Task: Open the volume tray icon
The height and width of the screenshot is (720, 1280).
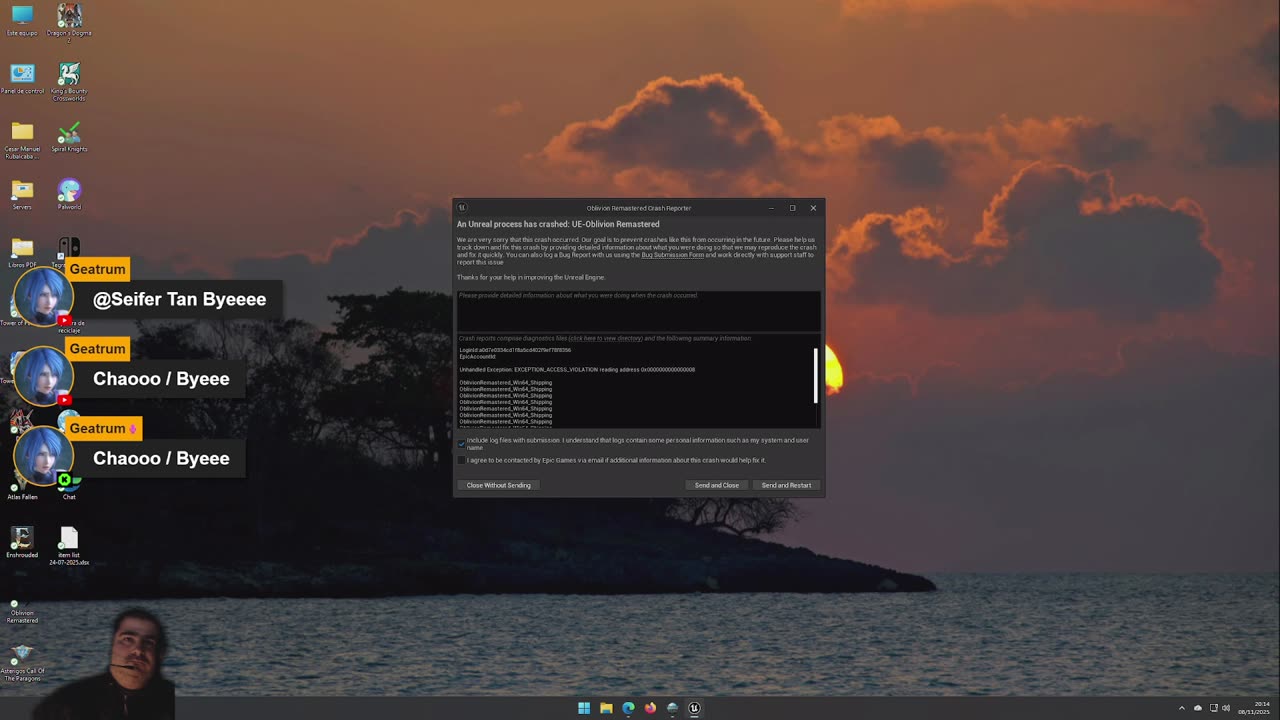Action: 1227,708
